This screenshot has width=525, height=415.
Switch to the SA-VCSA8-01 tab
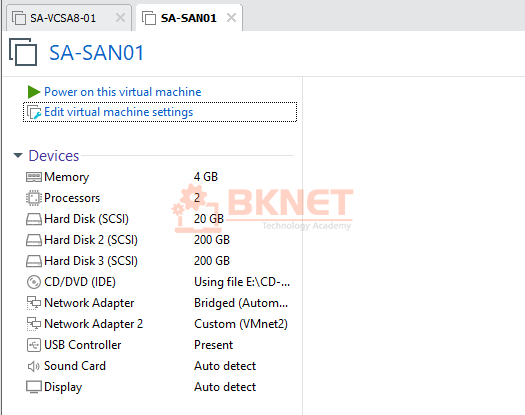coord(63,18)
